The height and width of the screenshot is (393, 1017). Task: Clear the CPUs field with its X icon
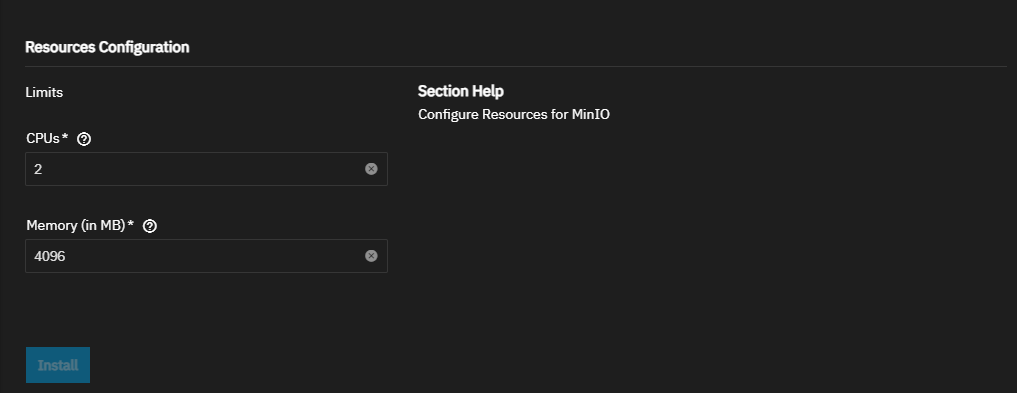371,169
